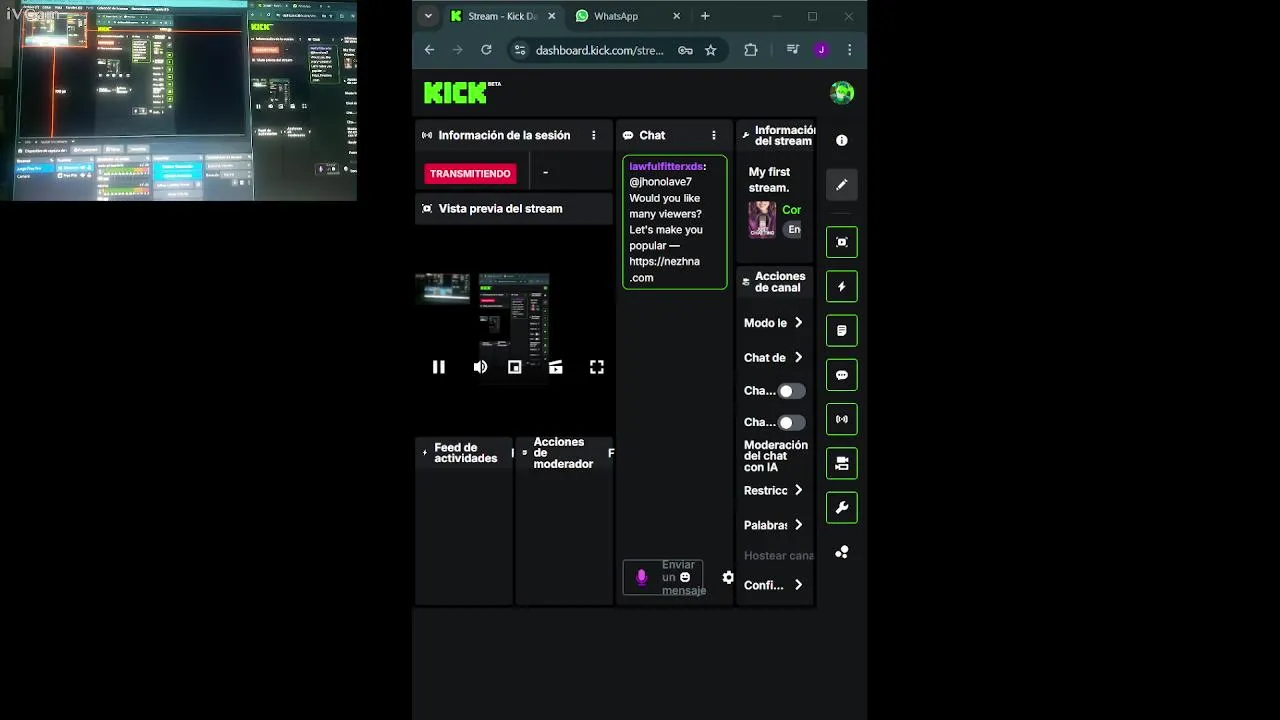Click the 'Cor' category link in stream info
This screenshot has height=720, width=1280.
791,210
